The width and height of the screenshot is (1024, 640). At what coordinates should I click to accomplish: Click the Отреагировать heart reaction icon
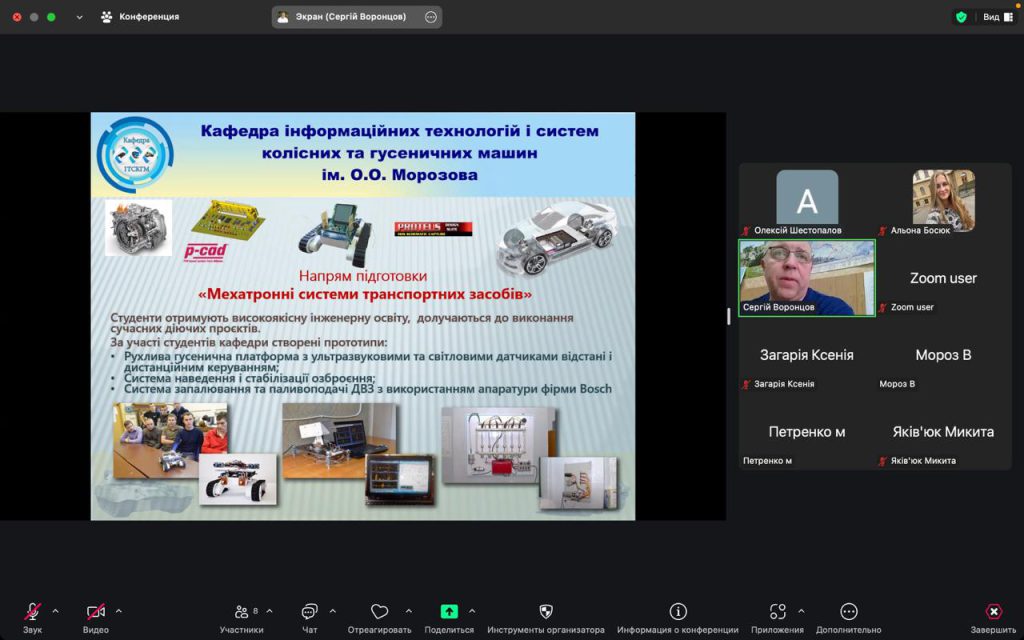click(x=379, y=612)
